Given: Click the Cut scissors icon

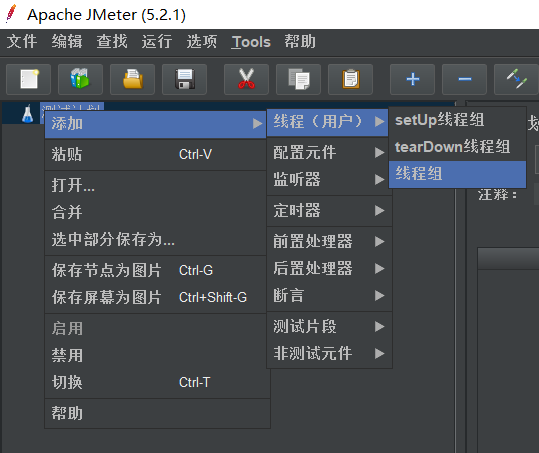Looking at the screenshot, I should (246, 79).
